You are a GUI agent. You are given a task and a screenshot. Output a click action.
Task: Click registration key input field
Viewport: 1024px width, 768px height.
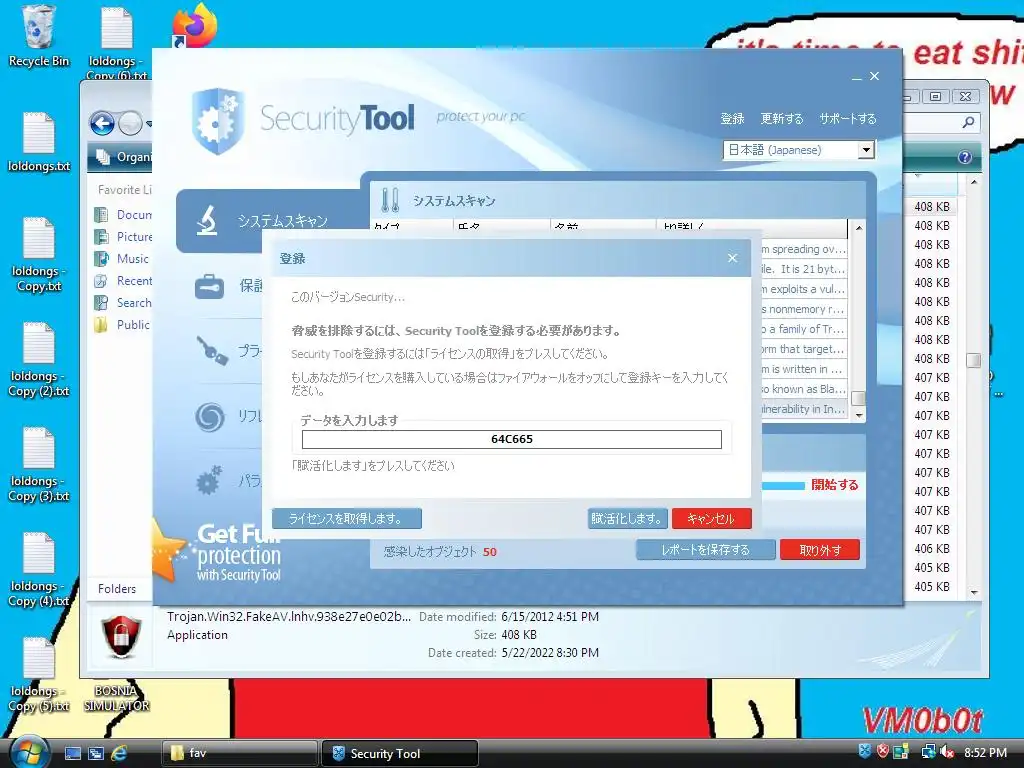tap(511, 439)
